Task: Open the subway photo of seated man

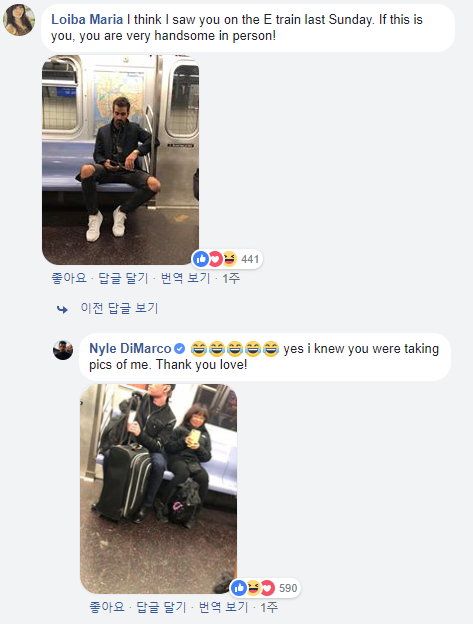Action: pos(121,160)
